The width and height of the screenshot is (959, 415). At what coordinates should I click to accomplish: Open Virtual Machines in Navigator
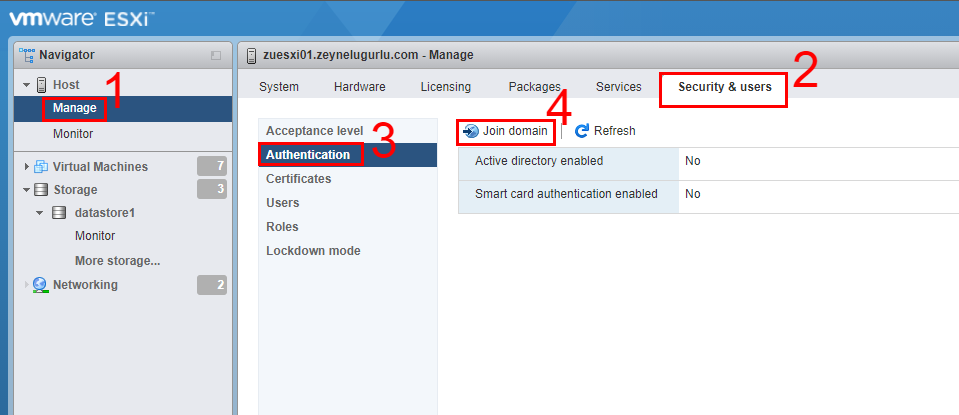click(100, 166)
